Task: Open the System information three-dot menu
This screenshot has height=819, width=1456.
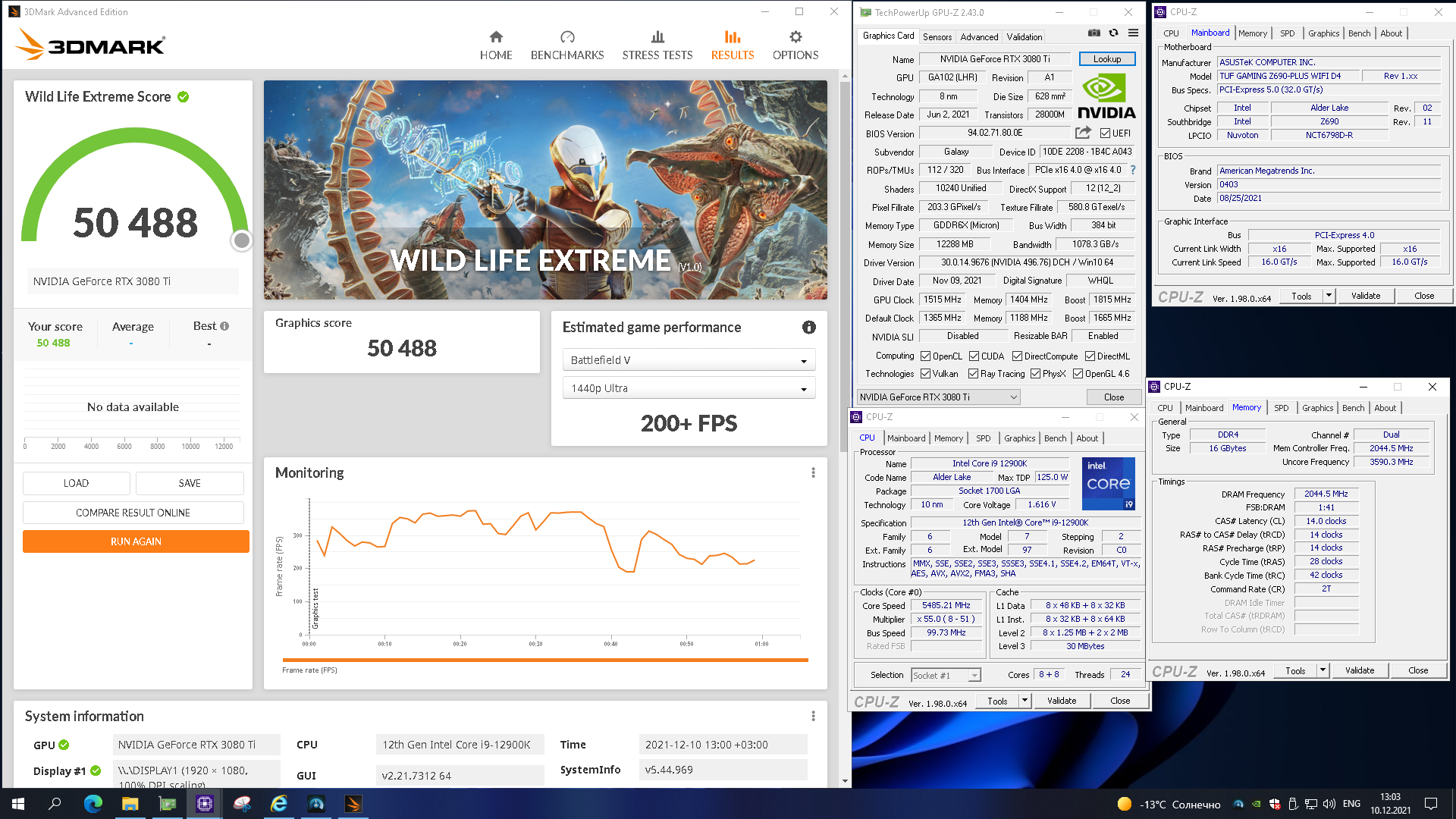Action: pos(813,716)
